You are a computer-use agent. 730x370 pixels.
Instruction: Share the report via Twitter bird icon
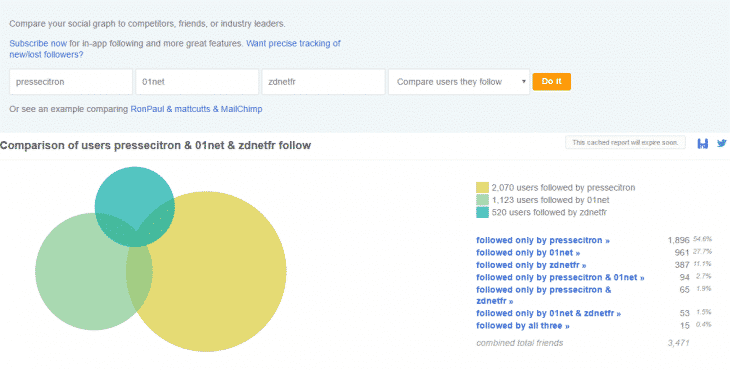point(722,143)
